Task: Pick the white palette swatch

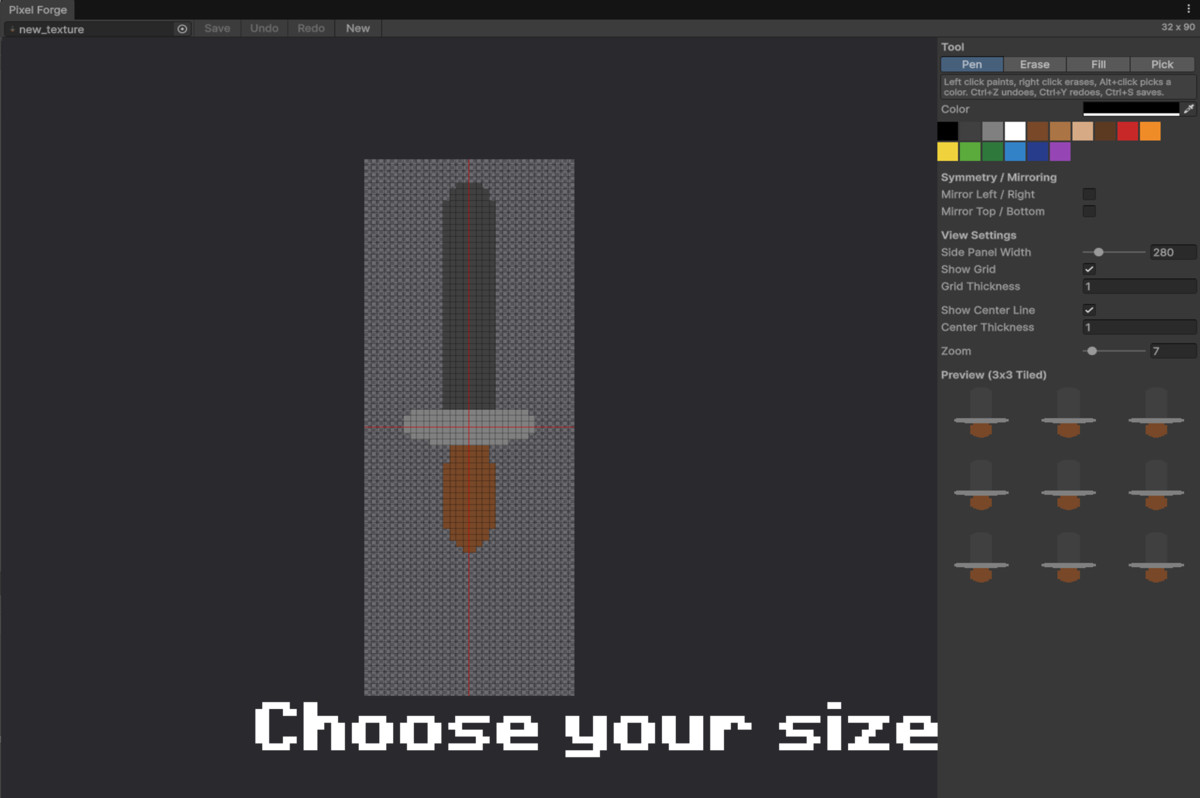Action: (x=1015, y=131)
